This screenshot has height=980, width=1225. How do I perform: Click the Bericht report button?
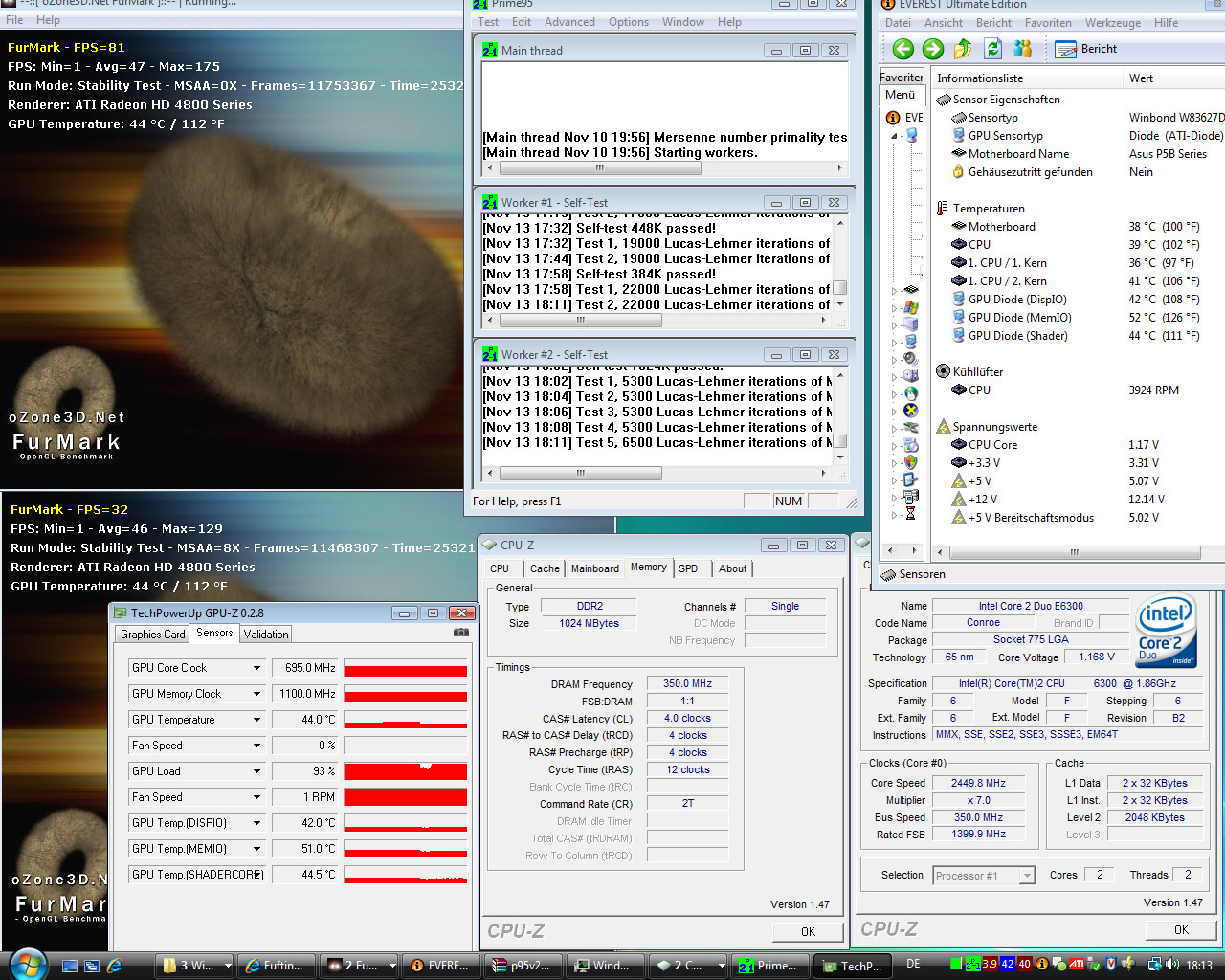click(1086, 49)
